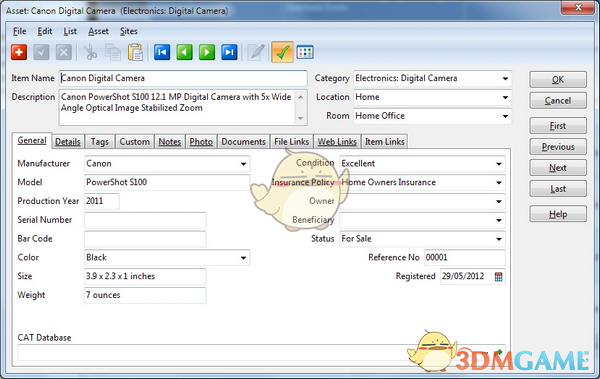This screenshot has width=600, height=379.
Task: Switch to the Custom tab
Action: [135, 142]
